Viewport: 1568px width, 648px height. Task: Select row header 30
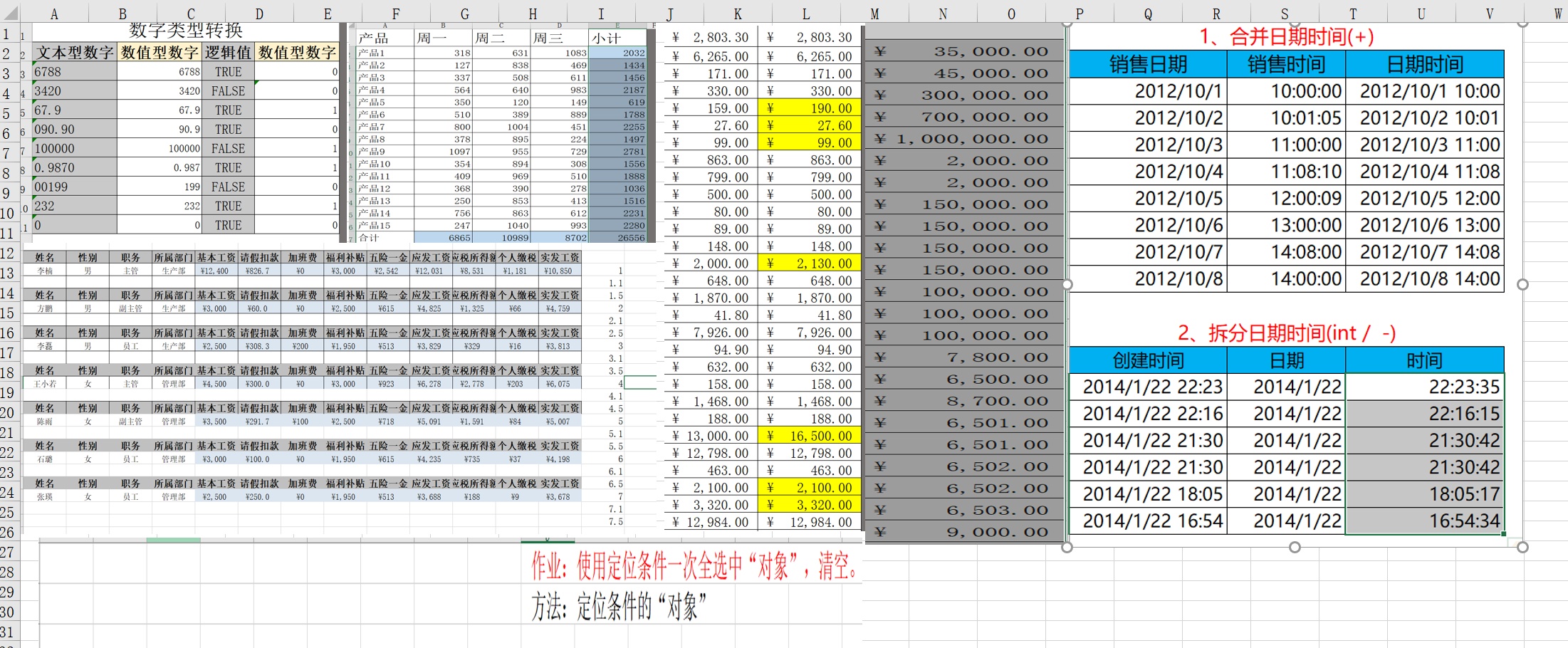7,612
